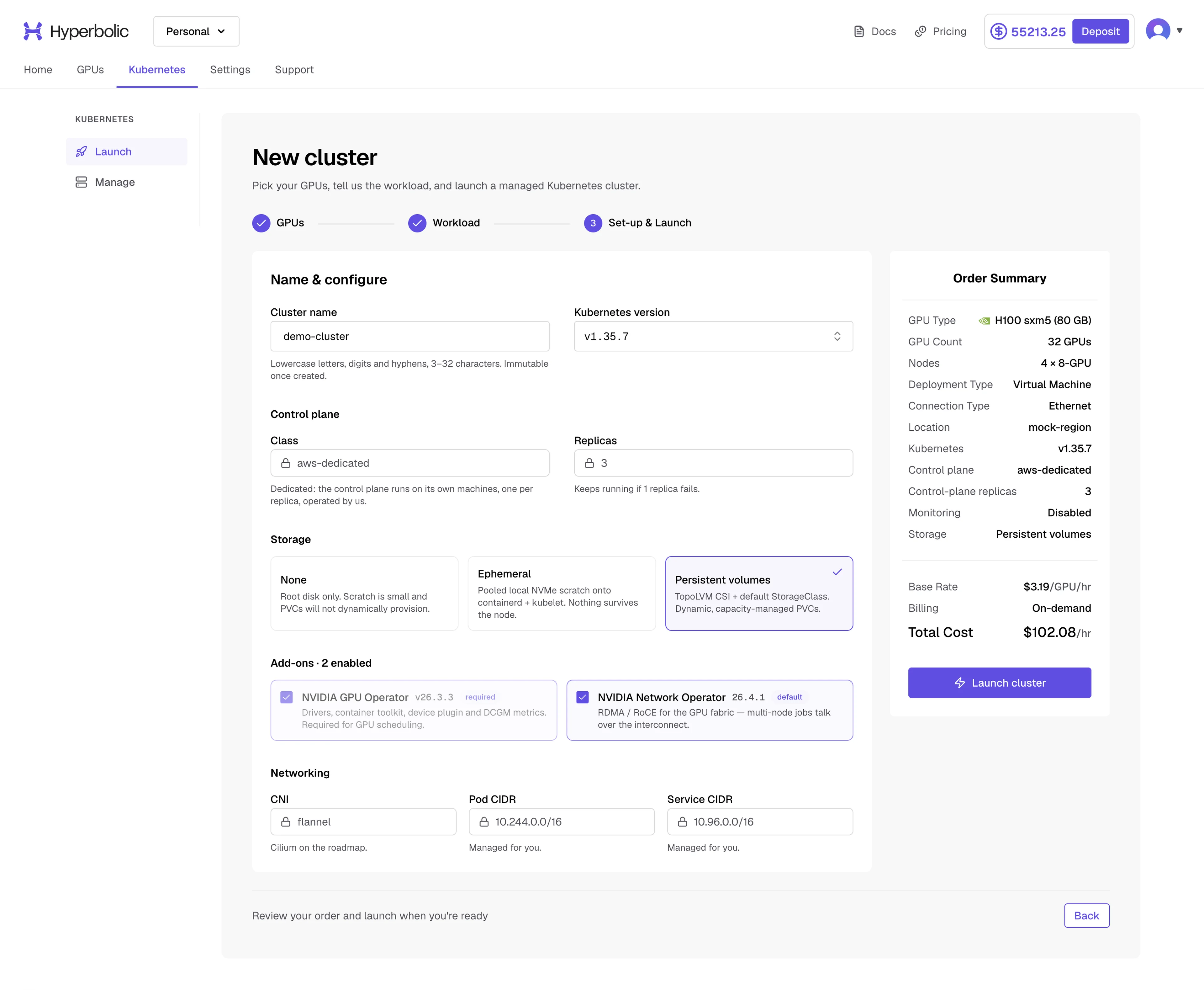This screenshot has width=1204, height=990.
Task: Click the Workload step checkmark
Action: tap(417, 223)
